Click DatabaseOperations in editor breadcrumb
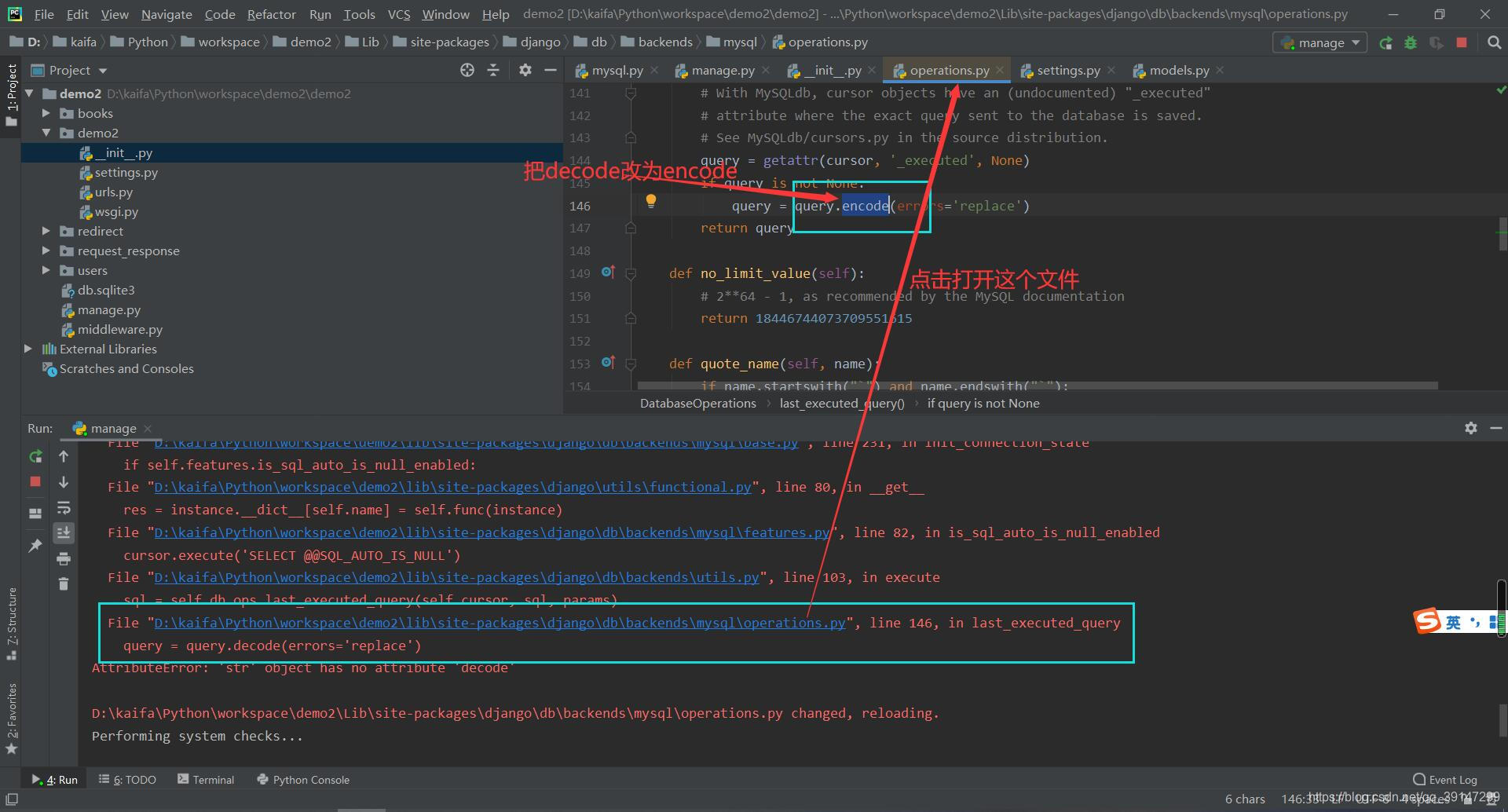 point(697,403)
